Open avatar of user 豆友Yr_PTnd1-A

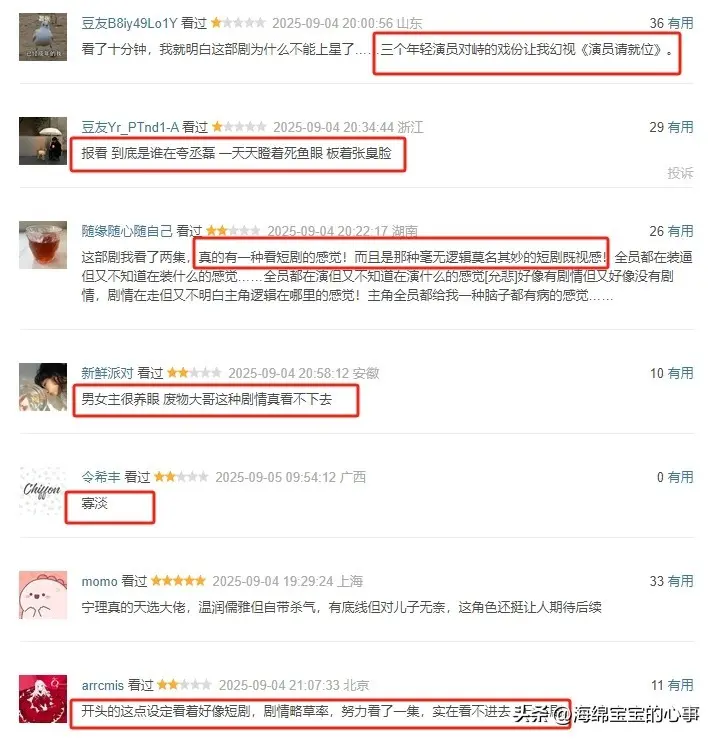click(43, 141)
